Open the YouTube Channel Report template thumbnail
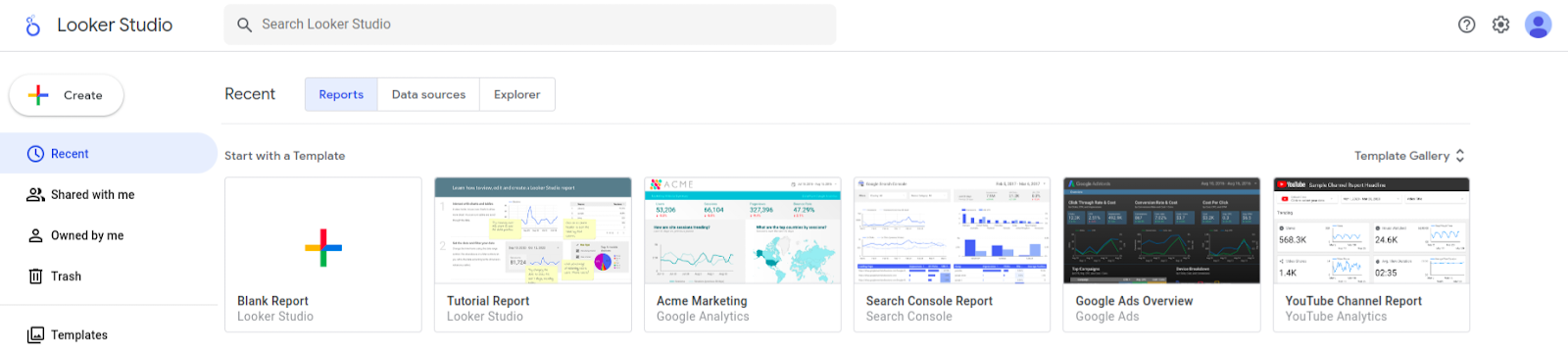This screenshot has height=354, width=1568. (1372, 230)
